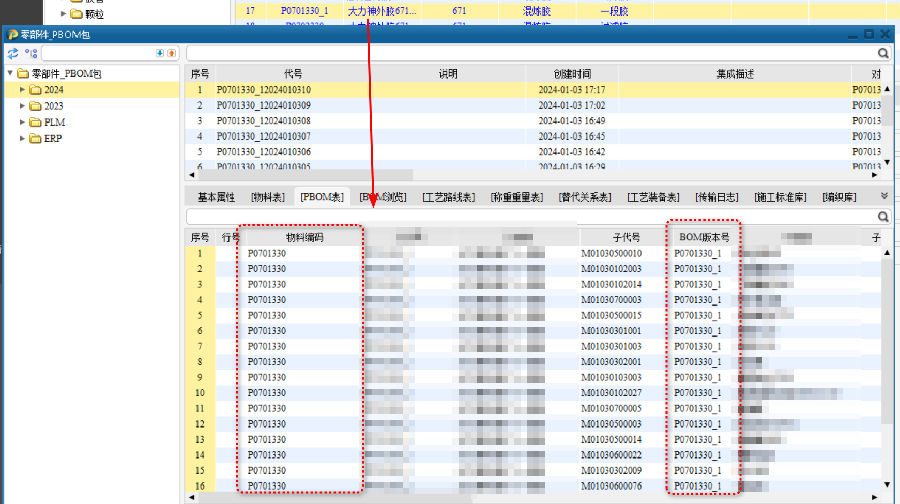Viewport: 900px width, 504px height.
Task: Select row P0701330_12024010309
Action: 533,105
